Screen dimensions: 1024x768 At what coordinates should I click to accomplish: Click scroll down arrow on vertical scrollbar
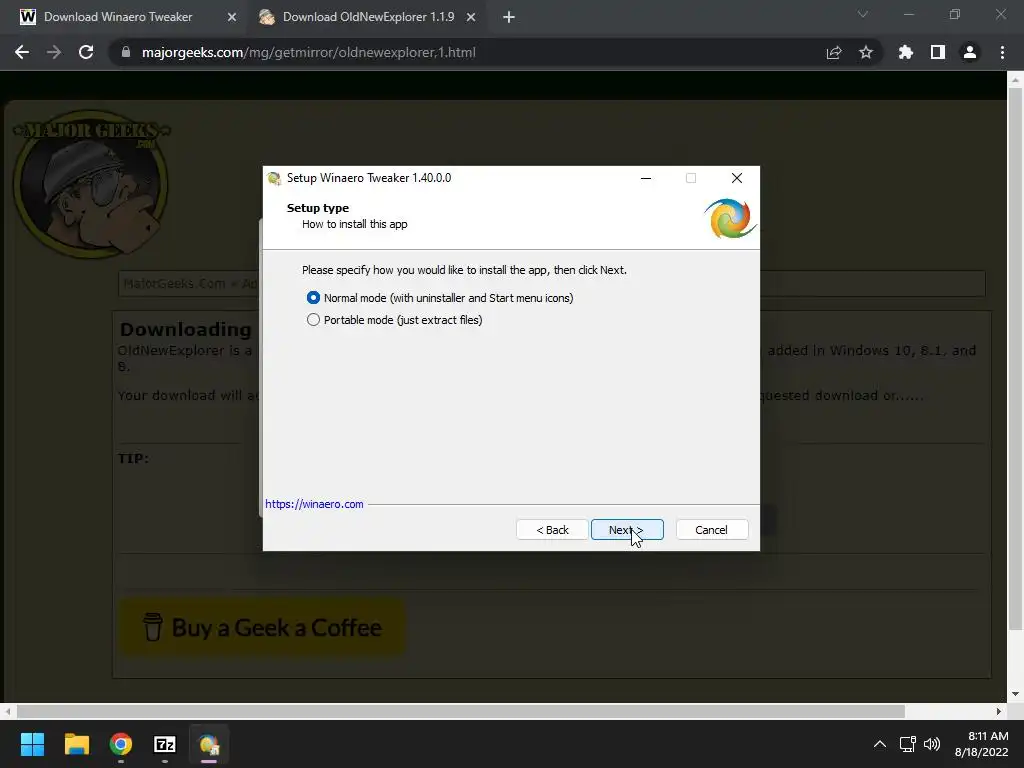click(x=1015, y=694)
